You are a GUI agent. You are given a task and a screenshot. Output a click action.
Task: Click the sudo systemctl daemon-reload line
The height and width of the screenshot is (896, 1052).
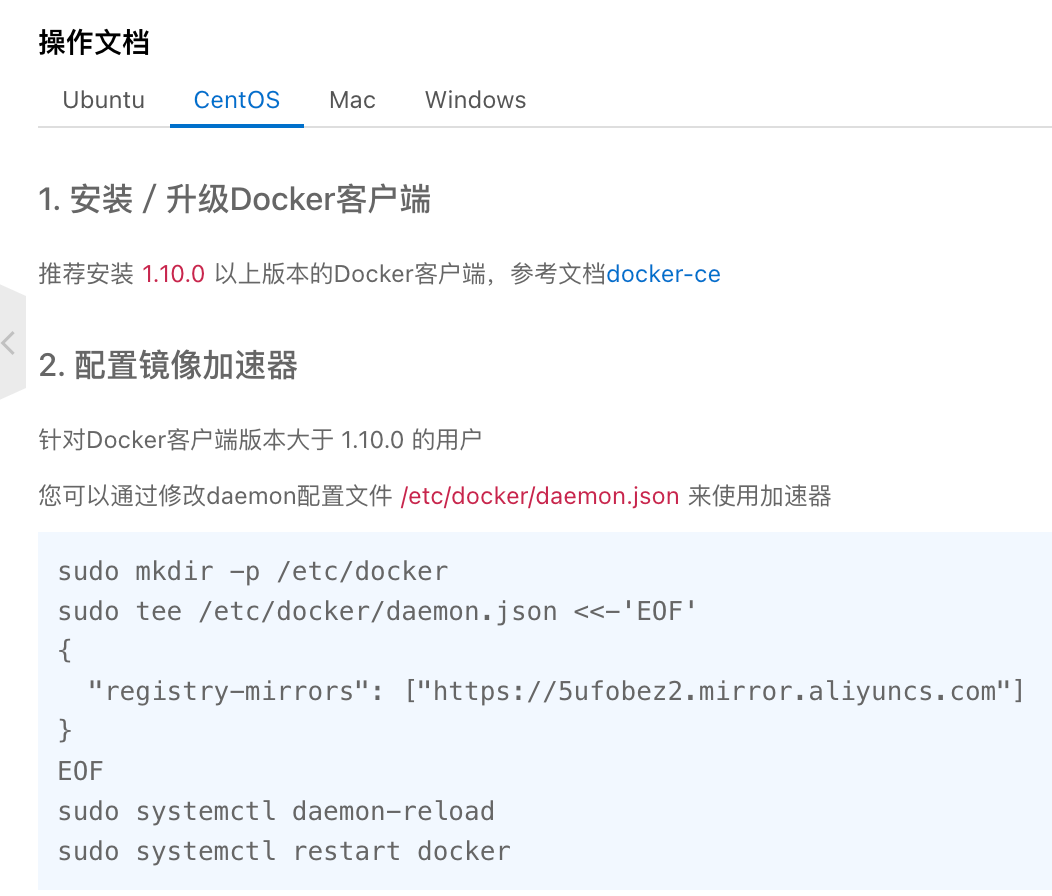pos(276,811)
